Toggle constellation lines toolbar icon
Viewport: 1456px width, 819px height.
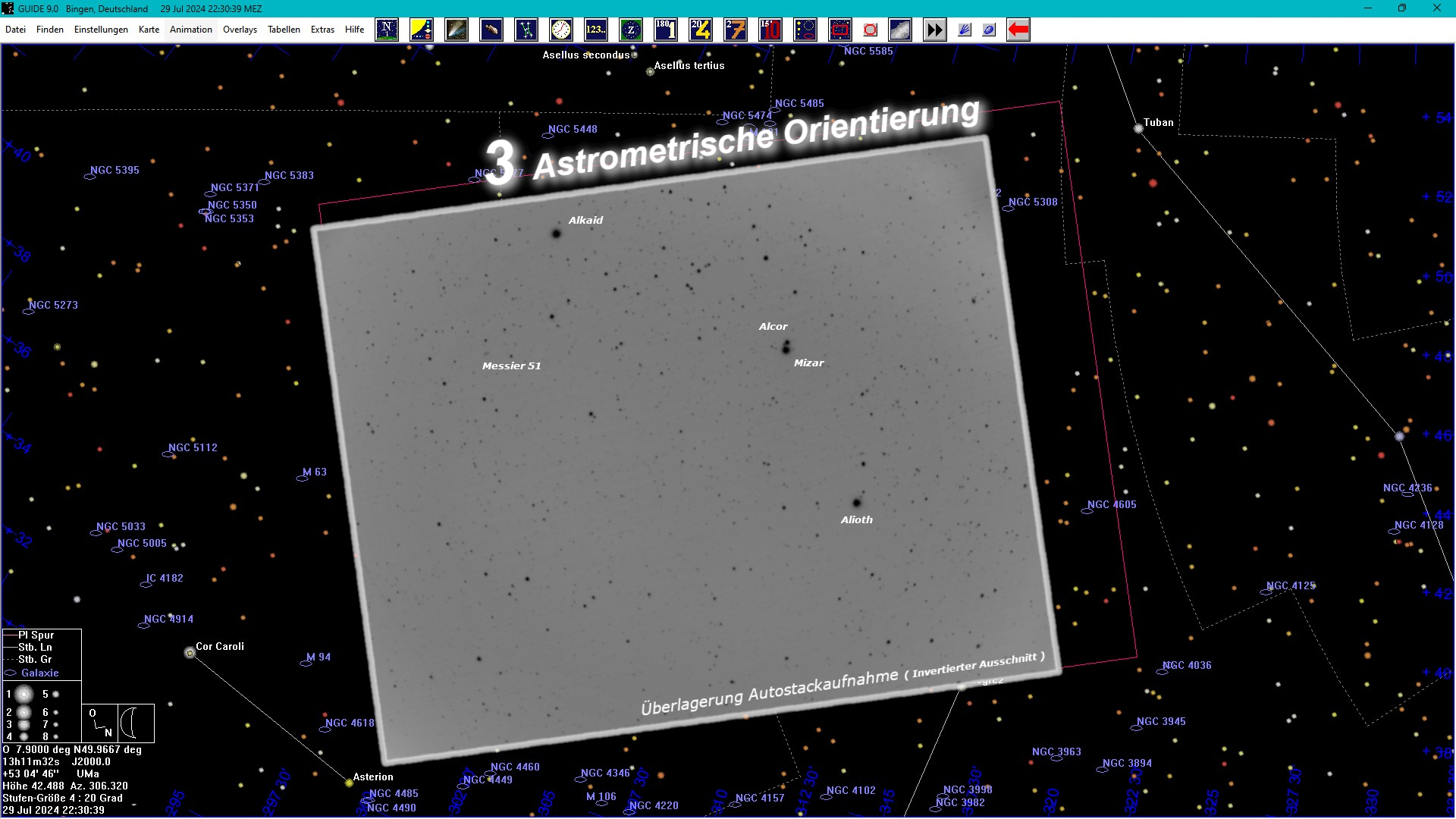click(x=526, y=30)
